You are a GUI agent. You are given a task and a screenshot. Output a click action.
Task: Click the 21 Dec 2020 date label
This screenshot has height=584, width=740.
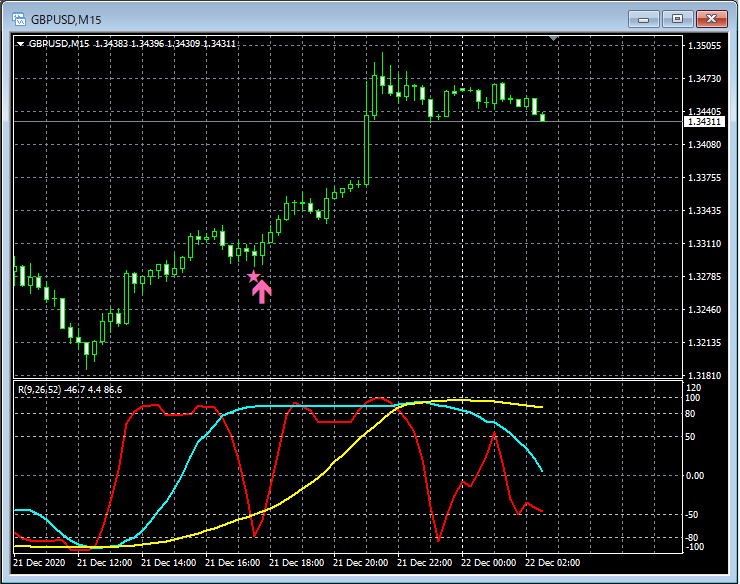coord(41,563)
